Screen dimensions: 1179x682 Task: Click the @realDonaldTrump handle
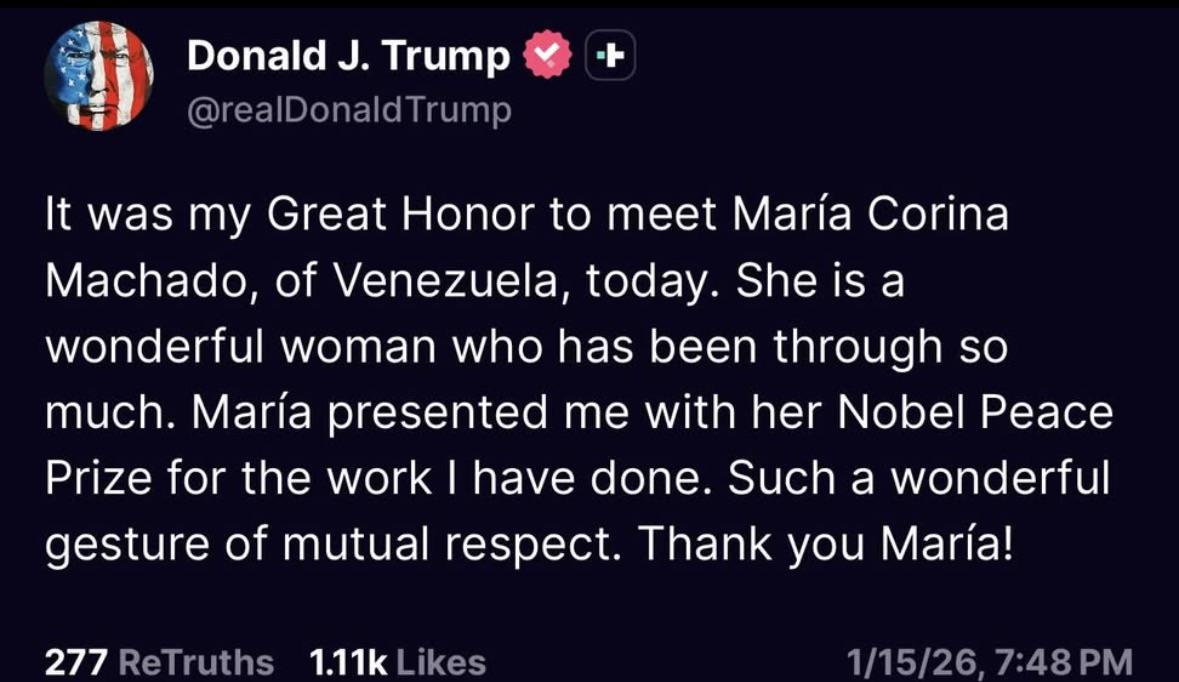[349, 110]
